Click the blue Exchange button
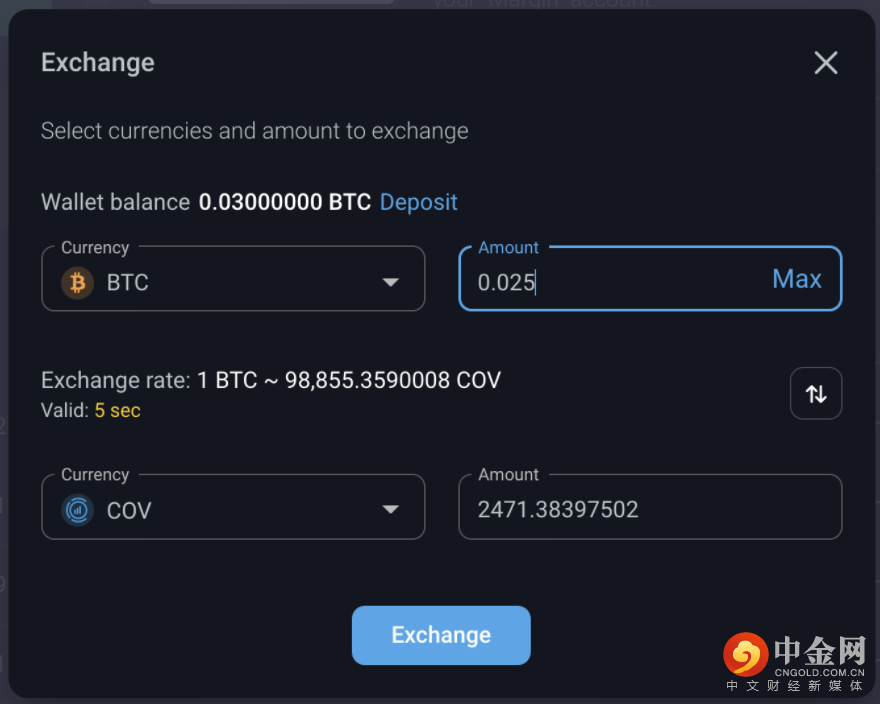 coord(441,635)
